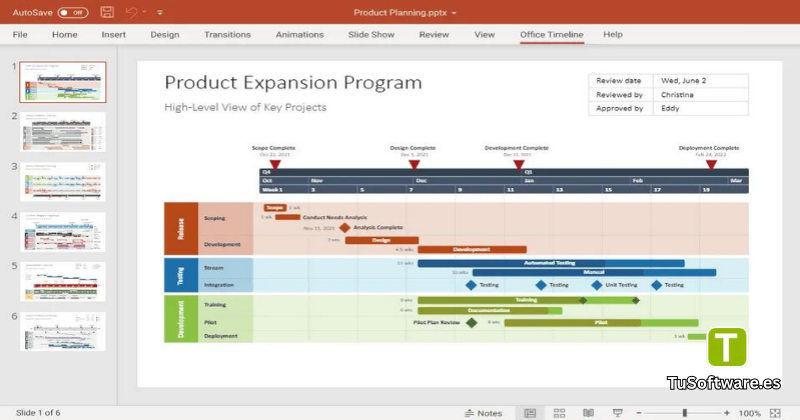
Task: Click the 'Wed, June 2' table cell
Action: point(701,81)
